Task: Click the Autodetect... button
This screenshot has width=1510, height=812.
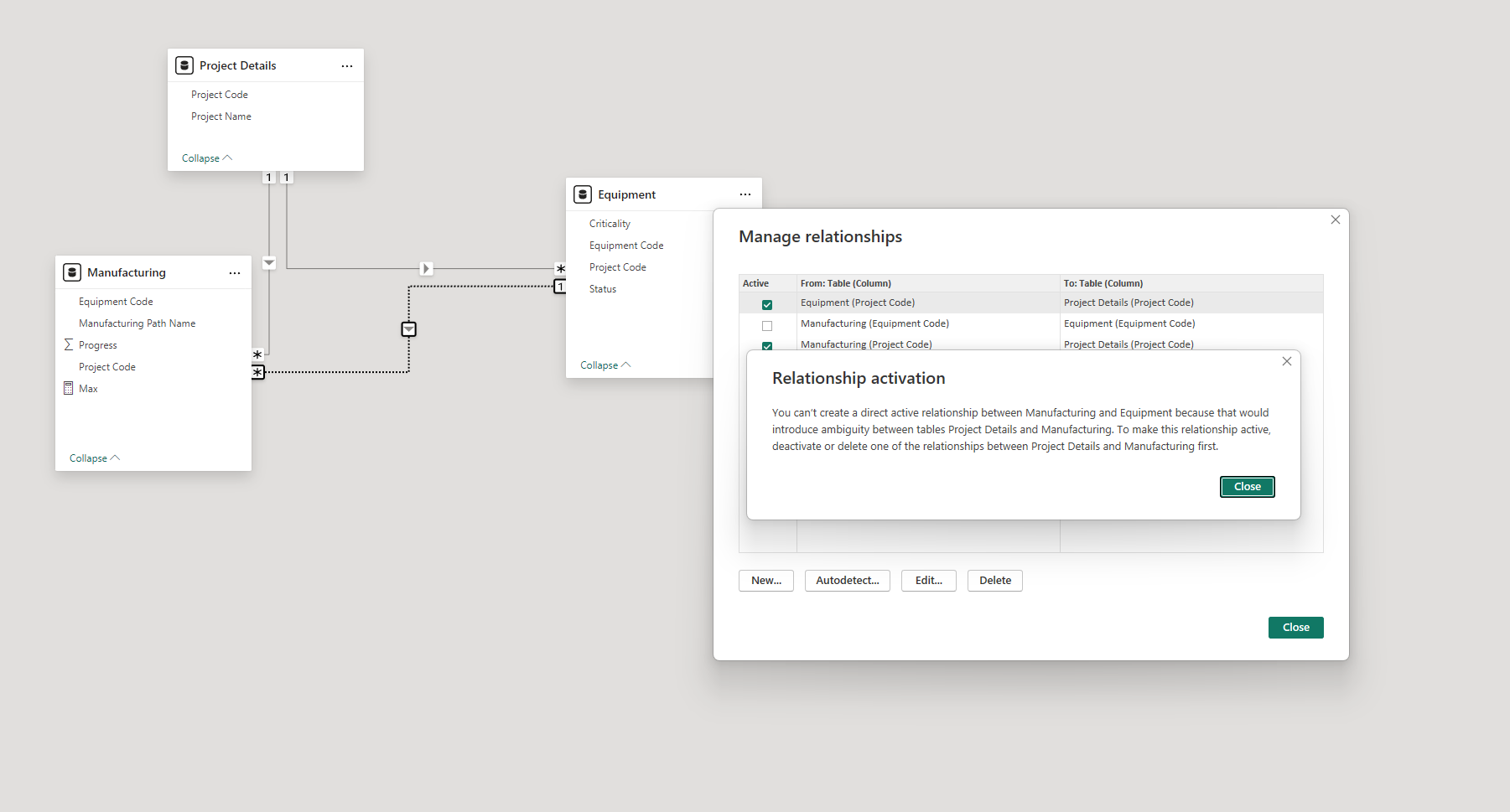Action: coord(848,581)
